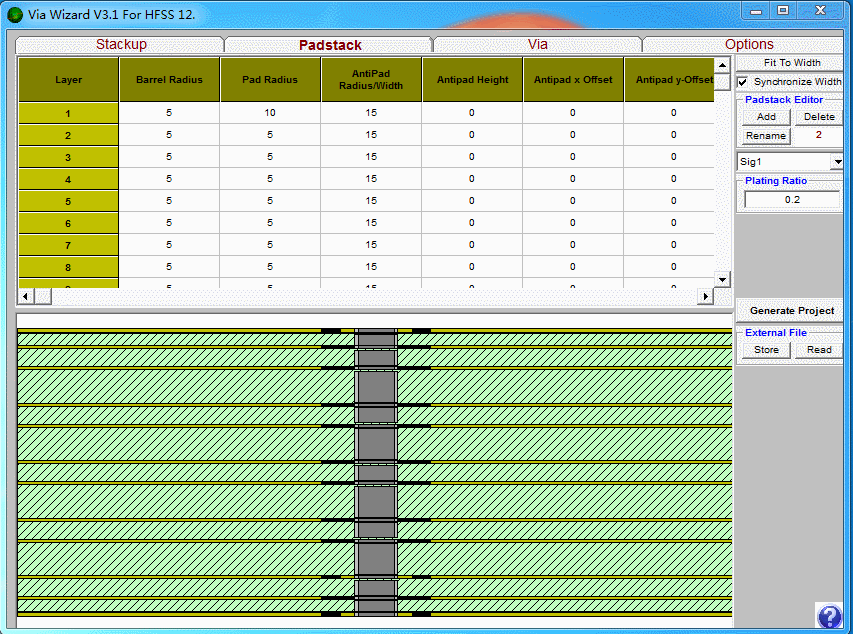Screen dimensions: 853x634
Task: Select layer 6 row header
Action: click(x=68, y=223)
